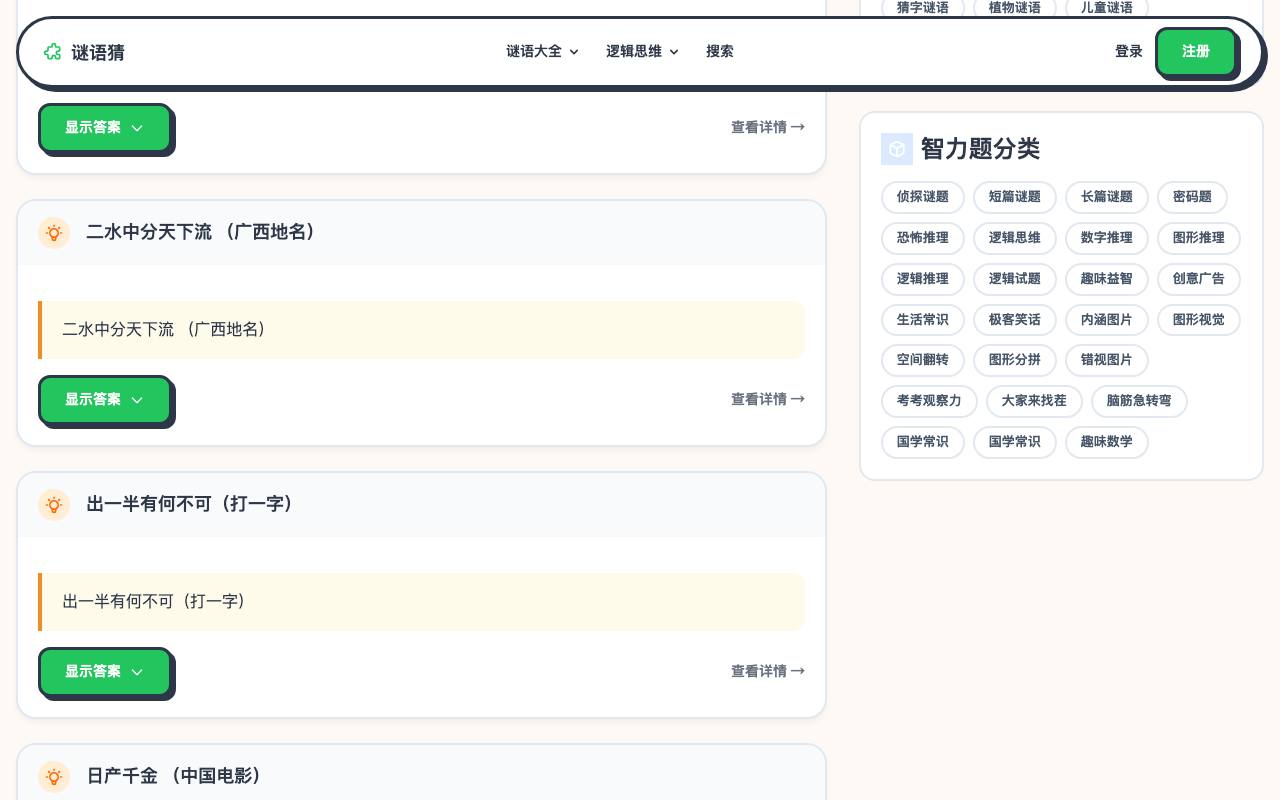Select the 脑筋急转弯 category tag
This screenshot has width=1280, height=800.
click(1139, 401)
